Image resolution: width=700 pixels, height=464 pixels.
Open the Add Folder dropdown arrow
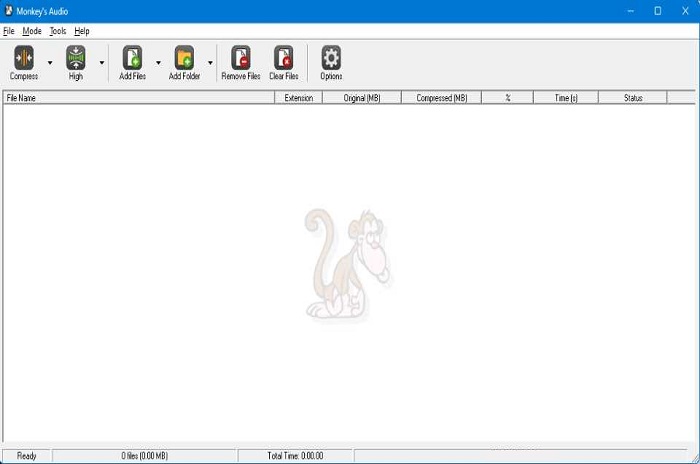click(210, 62)
